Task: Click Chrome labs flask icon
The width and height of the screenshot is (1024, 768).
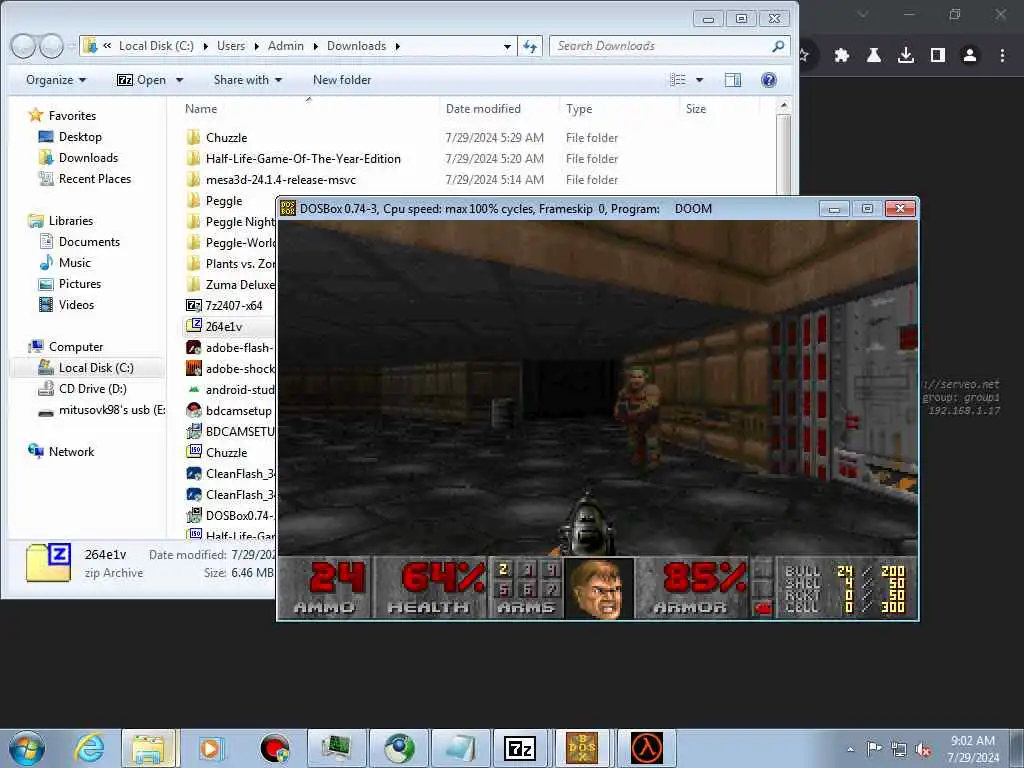Action: (x=874, y=56)
